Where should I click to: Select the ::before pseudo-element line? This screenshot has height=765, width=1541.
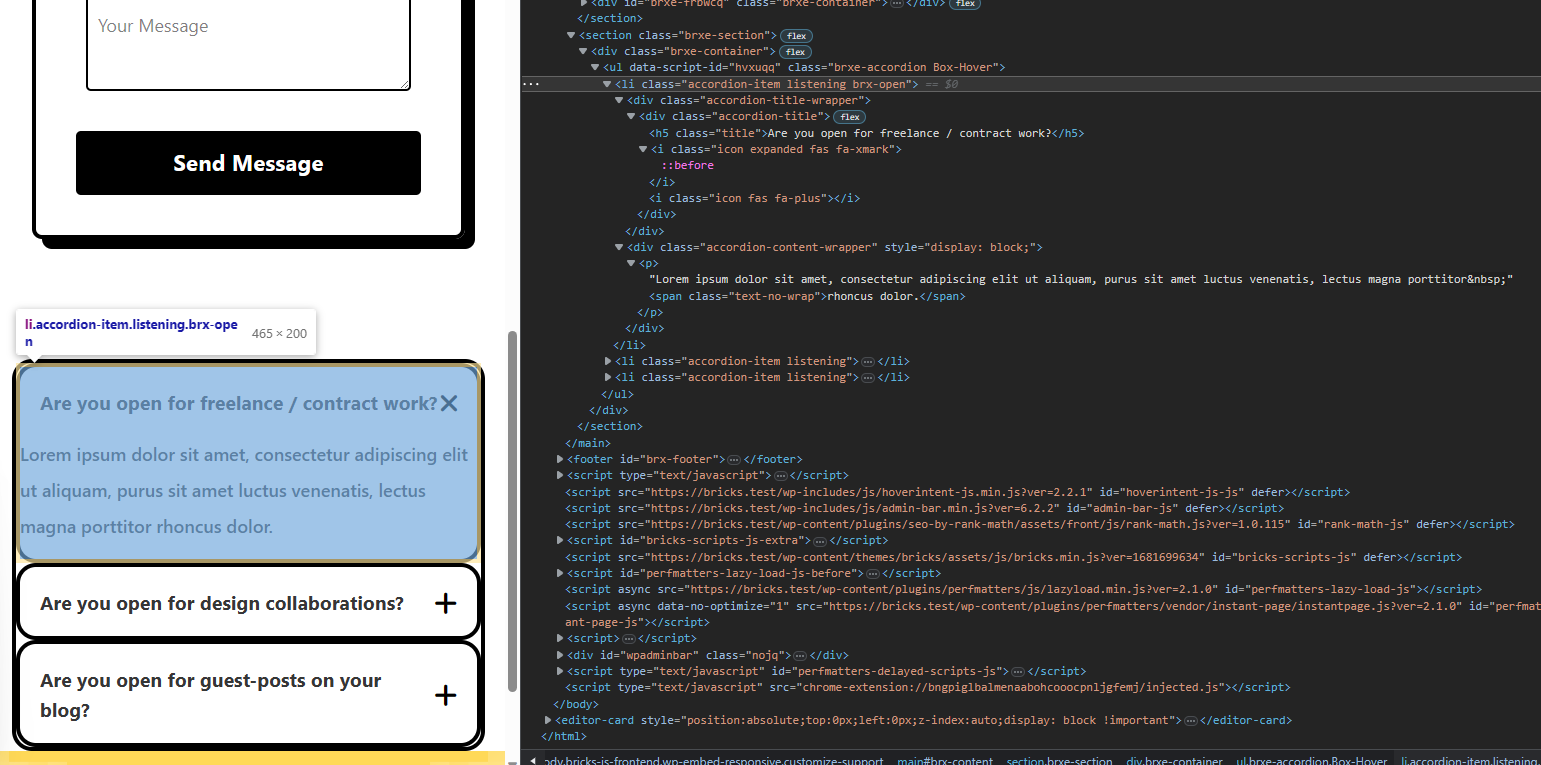click(x=687, y=165)
